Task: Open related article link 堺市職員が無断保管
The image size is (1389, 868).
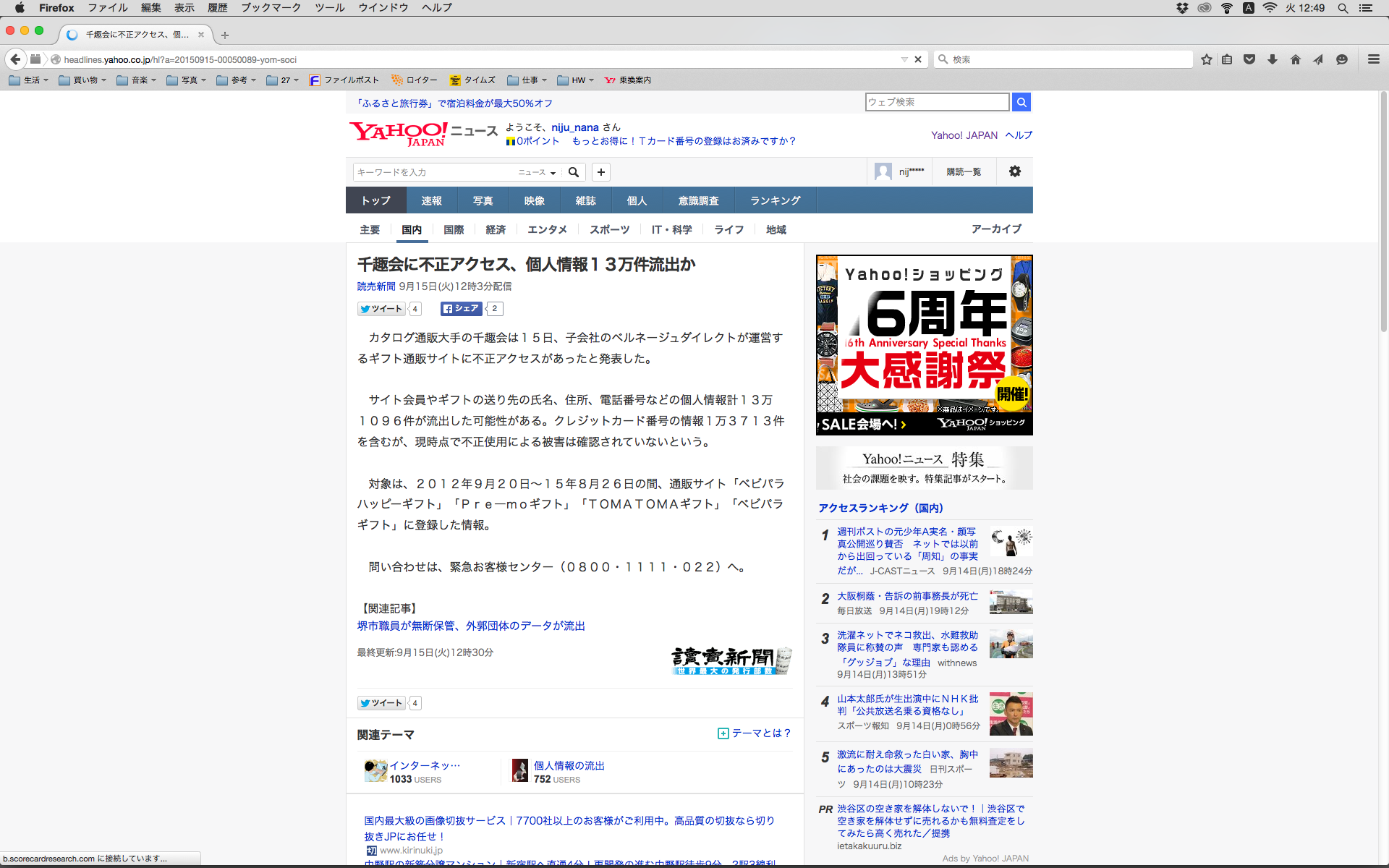Action: tap(471, 626)
